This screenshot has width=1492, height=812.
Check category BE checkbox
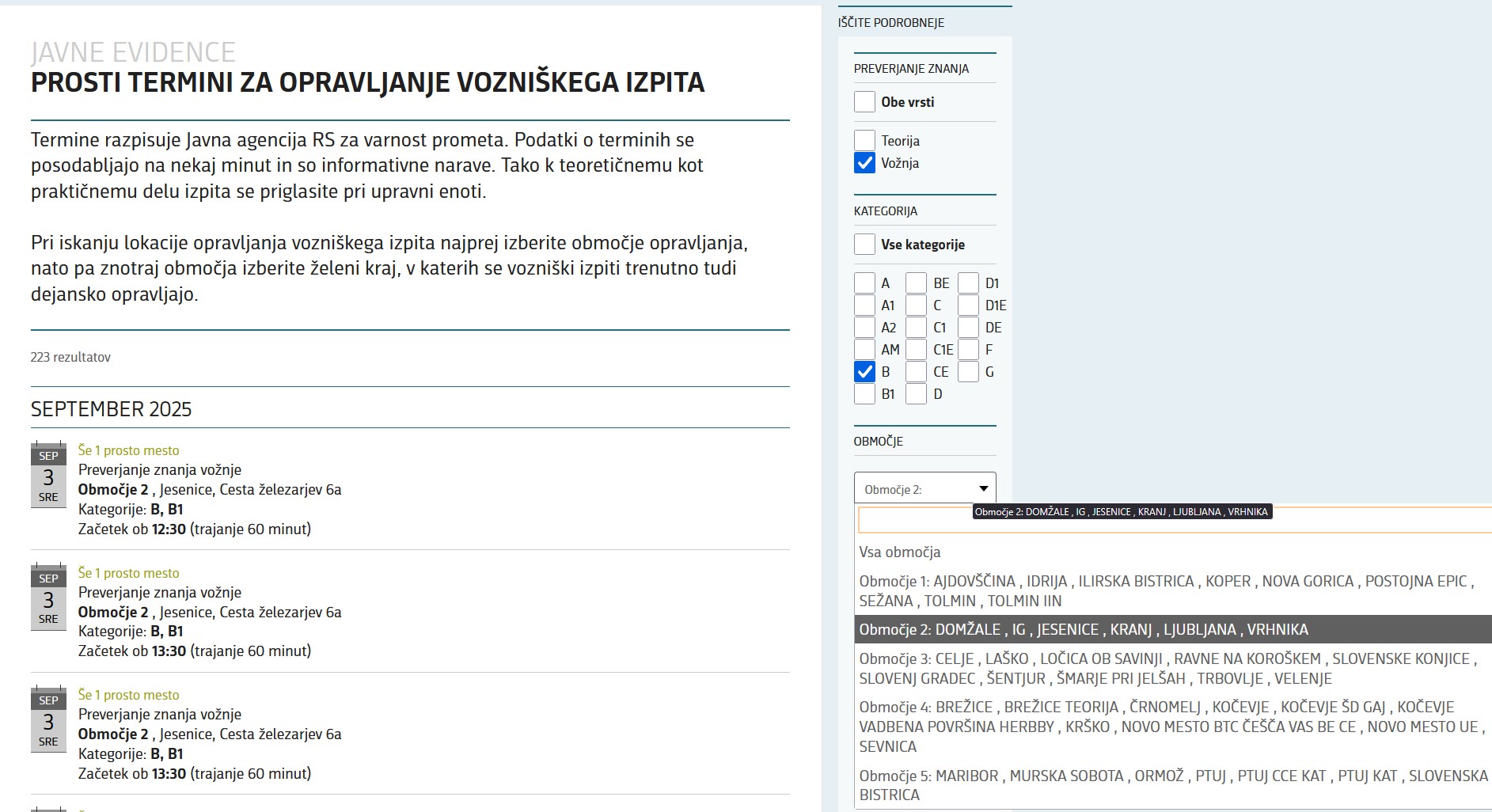pos(916,283)
